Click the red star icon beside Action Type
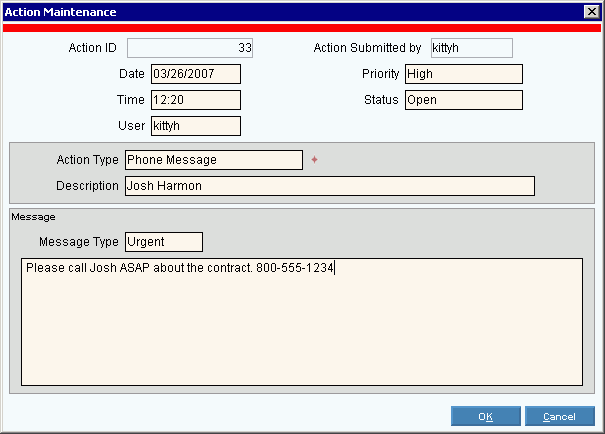 pos(314,160)
